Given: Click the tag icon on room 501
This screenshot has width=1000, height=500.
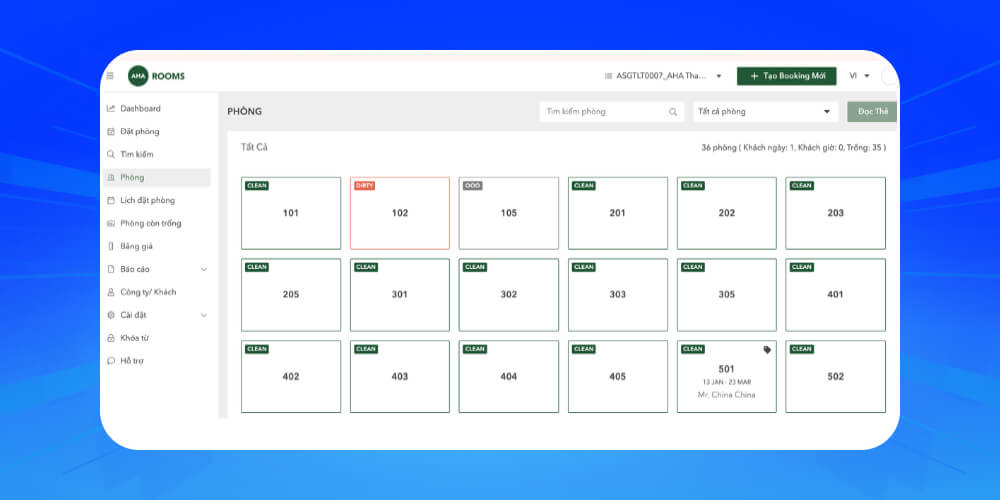Looking at the screenshot, I should [x=767, y=350].
